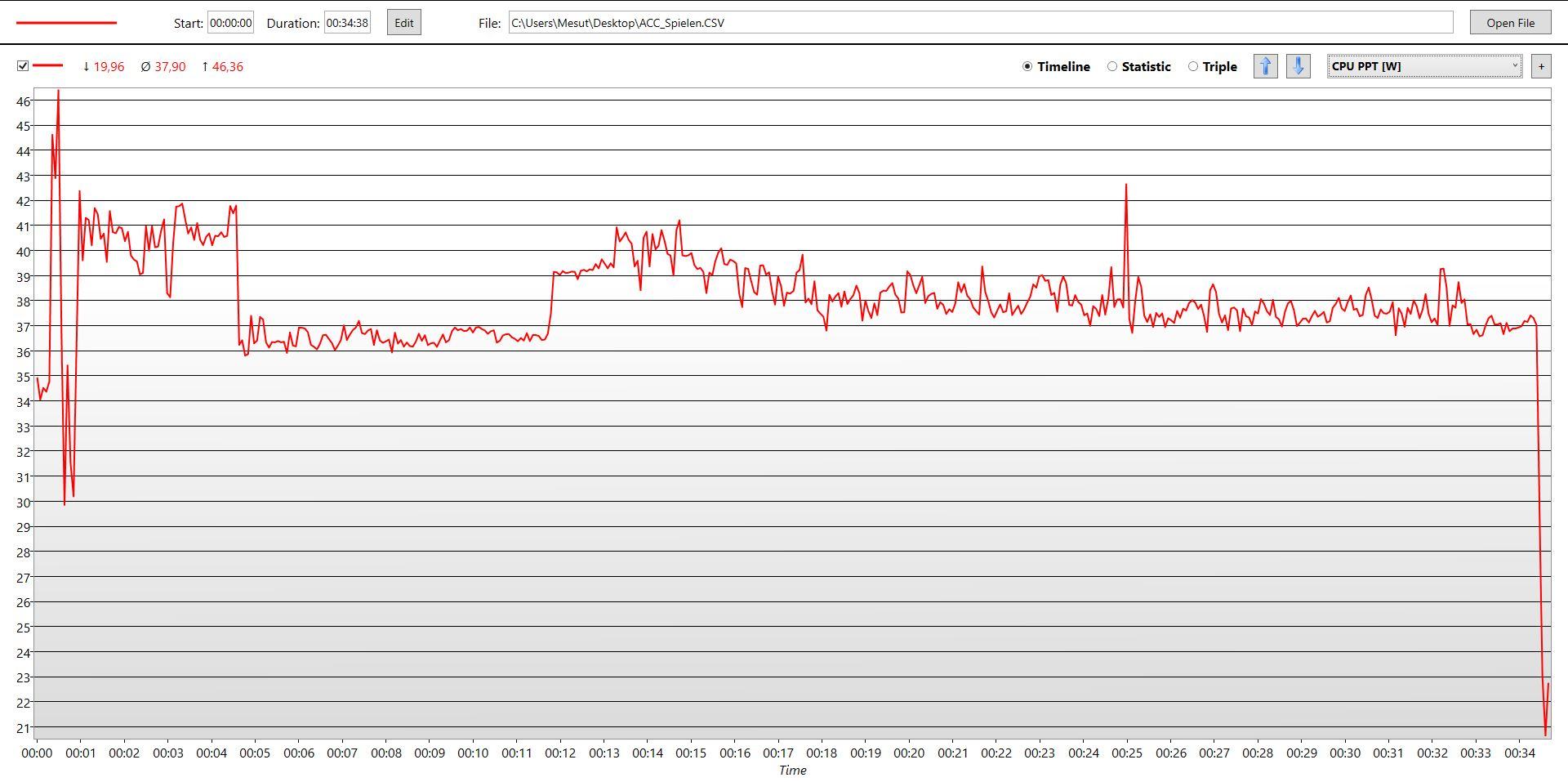
Task: Click the 00:34 time axis label
Action: tap(1520, 753)
